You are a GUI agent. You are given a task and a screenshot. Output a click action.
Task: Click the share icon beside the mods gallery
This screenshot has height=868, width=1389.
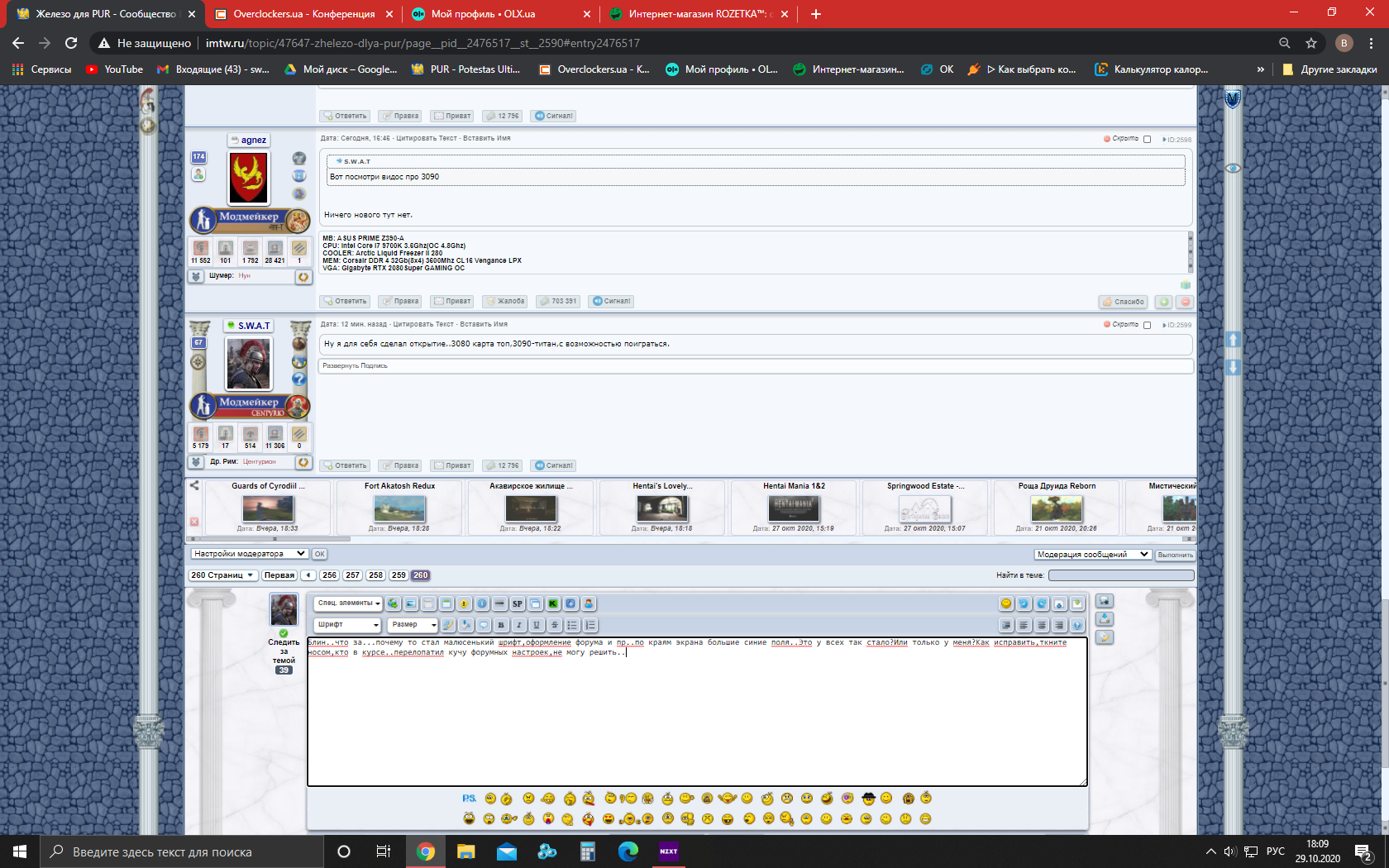tap(194, 485)
